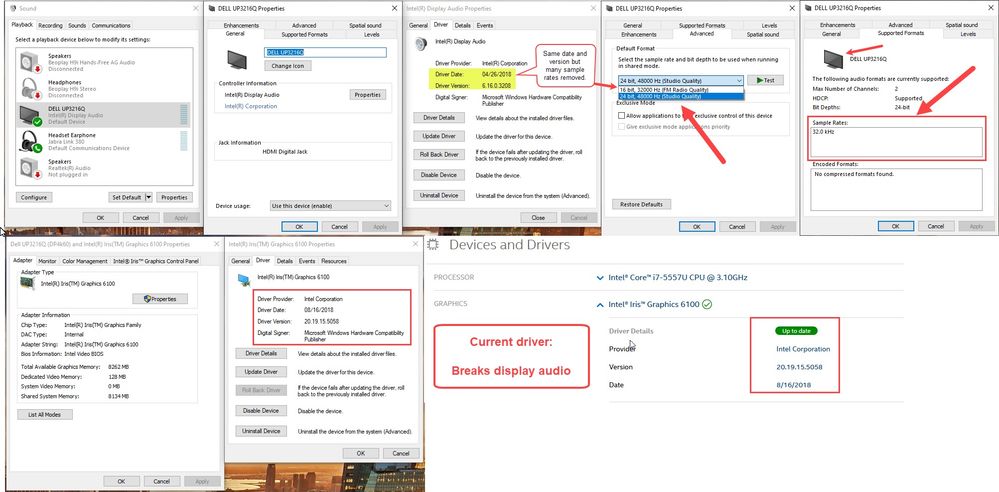Switch to Monitor tab in graphics properties
The image size is (999, 492).
(47, 261)
